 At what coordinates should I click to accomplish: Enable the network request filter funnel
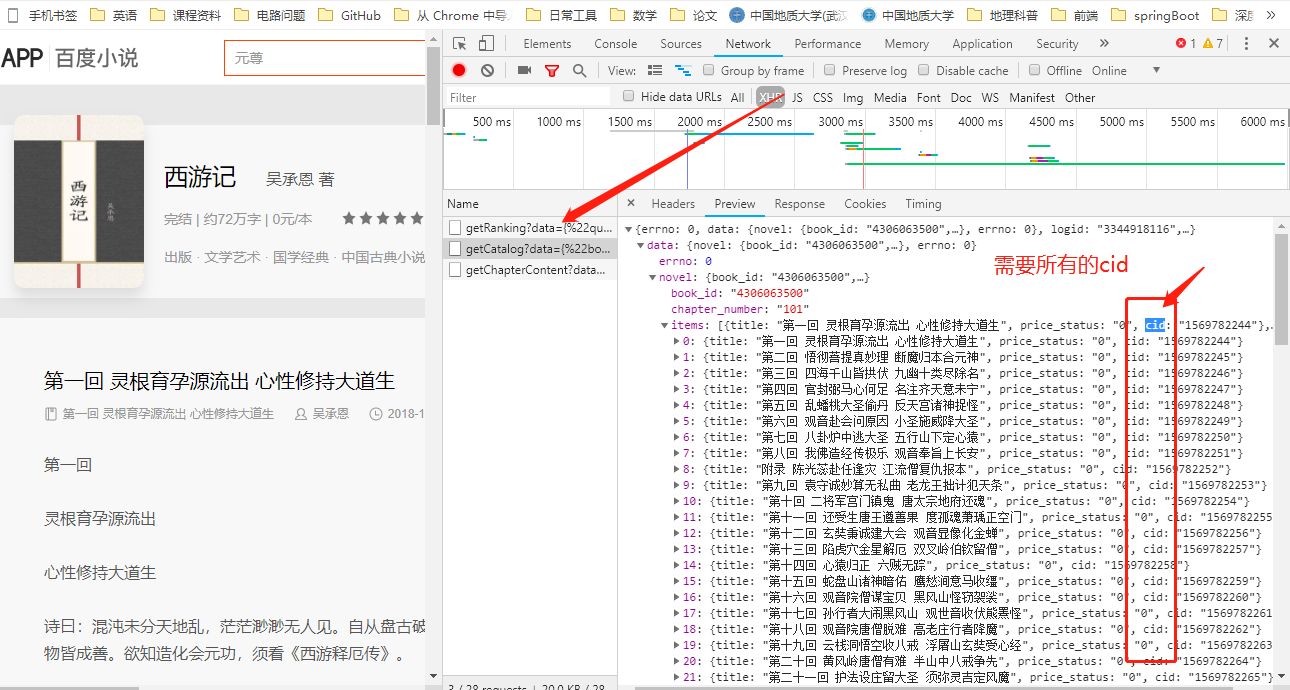[552, 70]
